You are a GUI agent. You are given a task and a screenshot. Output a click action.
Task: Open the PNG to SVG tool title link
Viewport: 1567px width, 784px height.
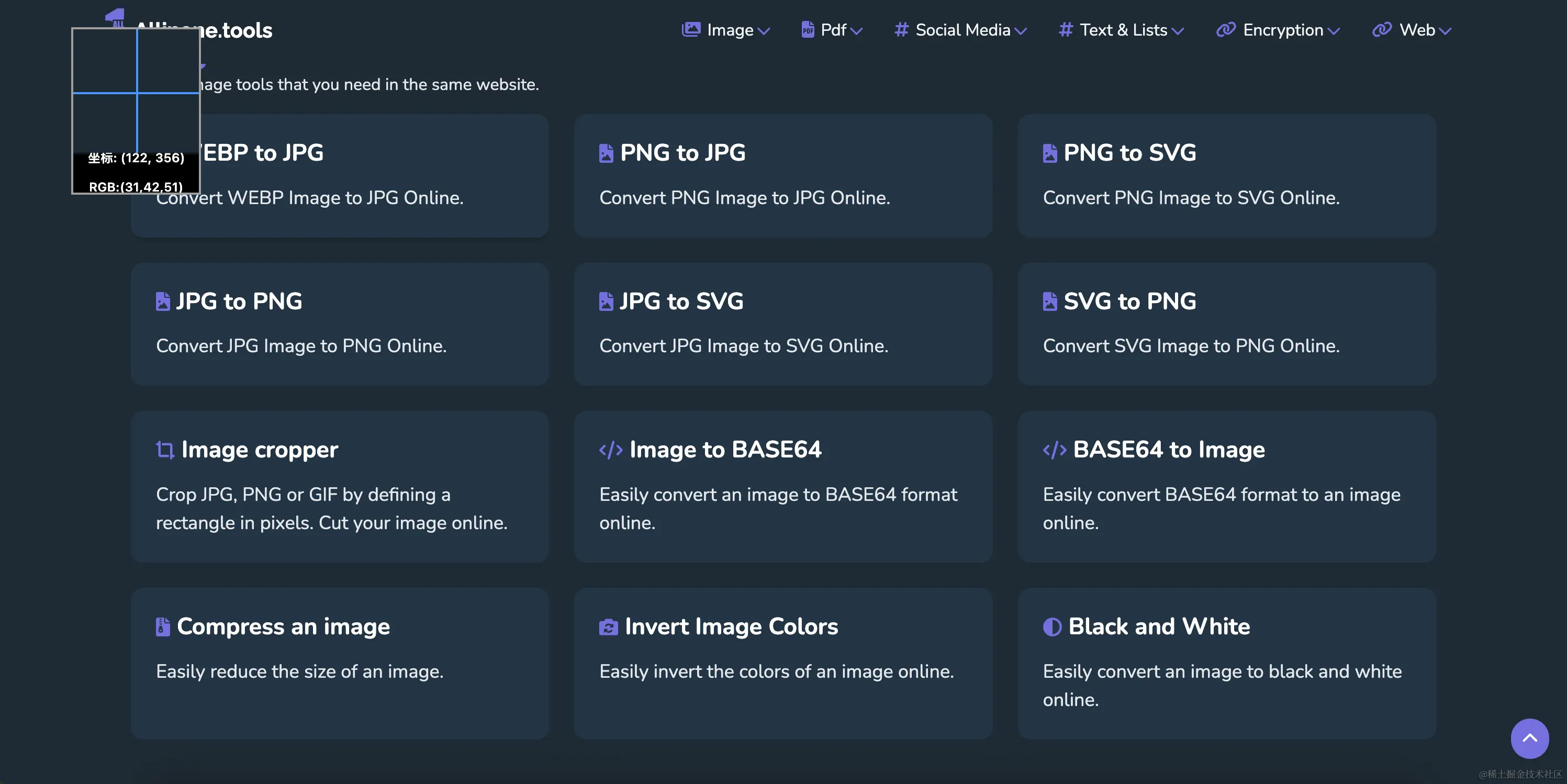click(1129, 153)
